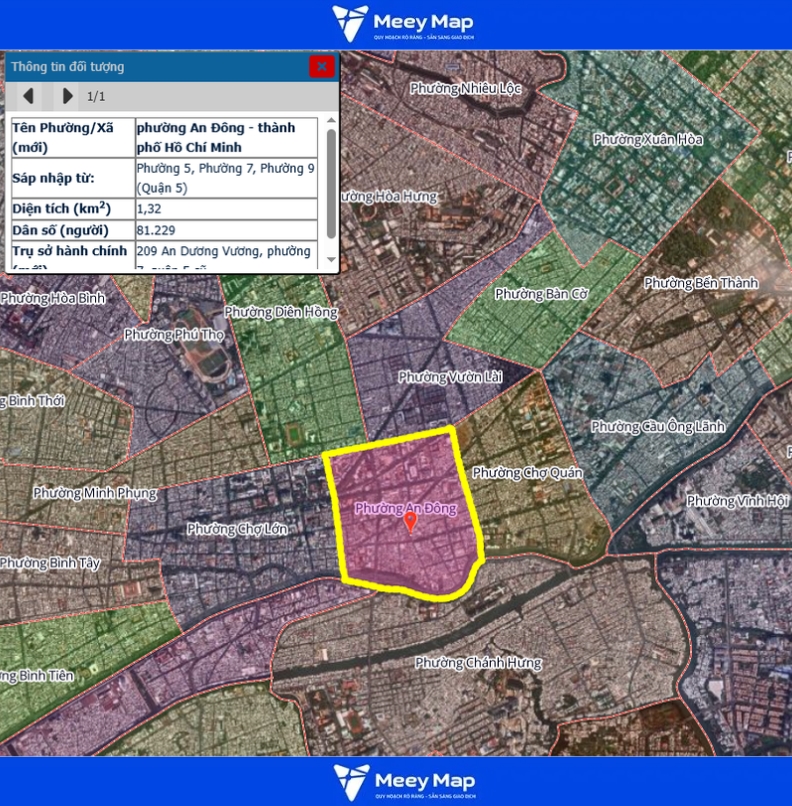Click the Phường Diên Hồng ward label
This screenshot has height=806, width=792.
pyautogui.click(x=281, y=312)
